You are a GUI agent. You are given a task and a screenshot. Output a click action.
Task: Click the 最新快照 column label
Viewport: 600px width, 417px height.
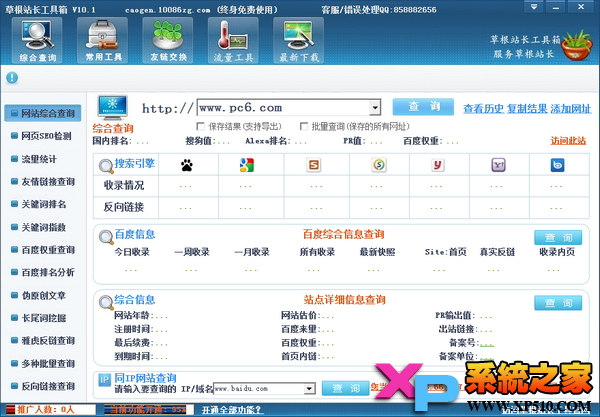pyautogui.click(x=377, y=252)
